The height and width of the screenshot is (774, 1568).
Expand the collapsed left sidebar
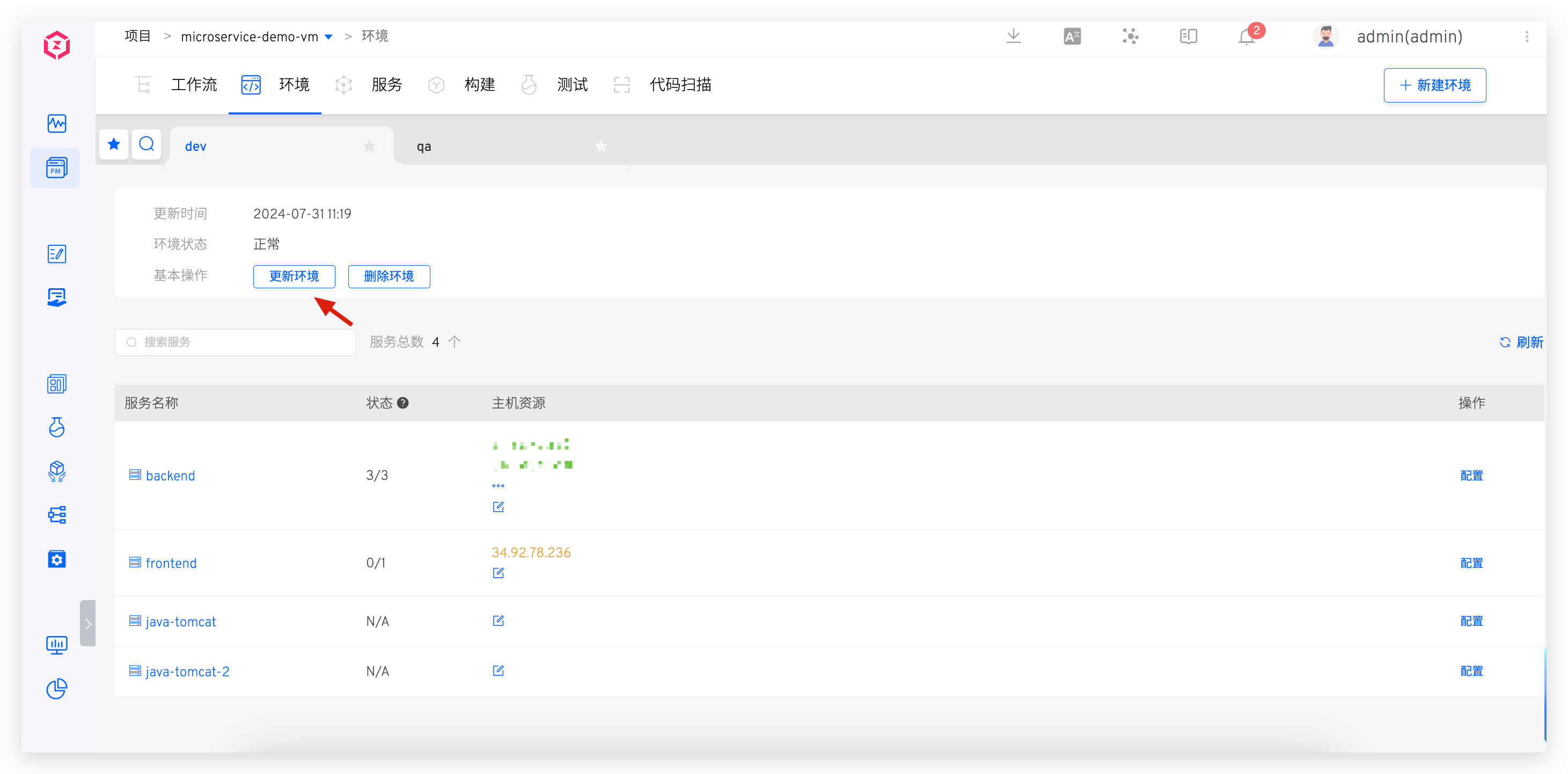pos(87,623)
